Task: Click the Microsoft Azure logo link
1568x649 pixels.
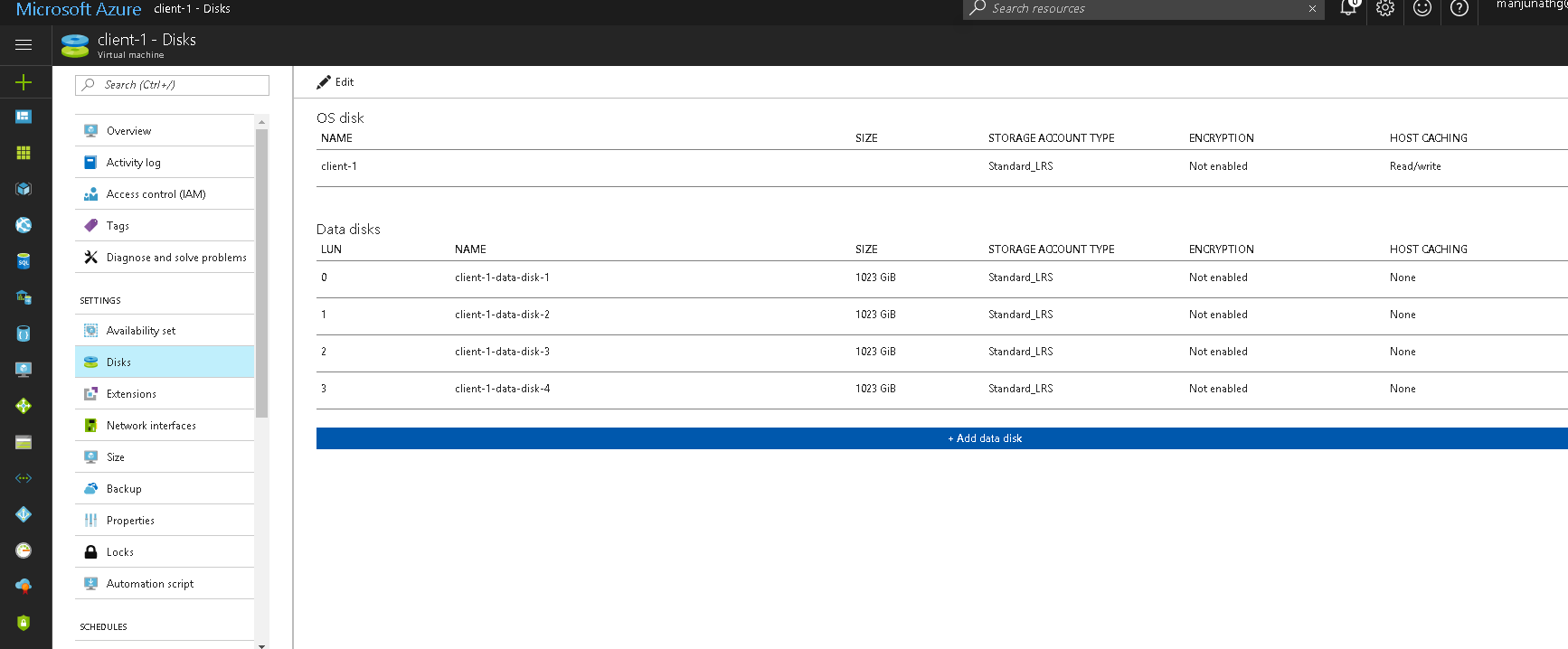Action: pos(79,9)
